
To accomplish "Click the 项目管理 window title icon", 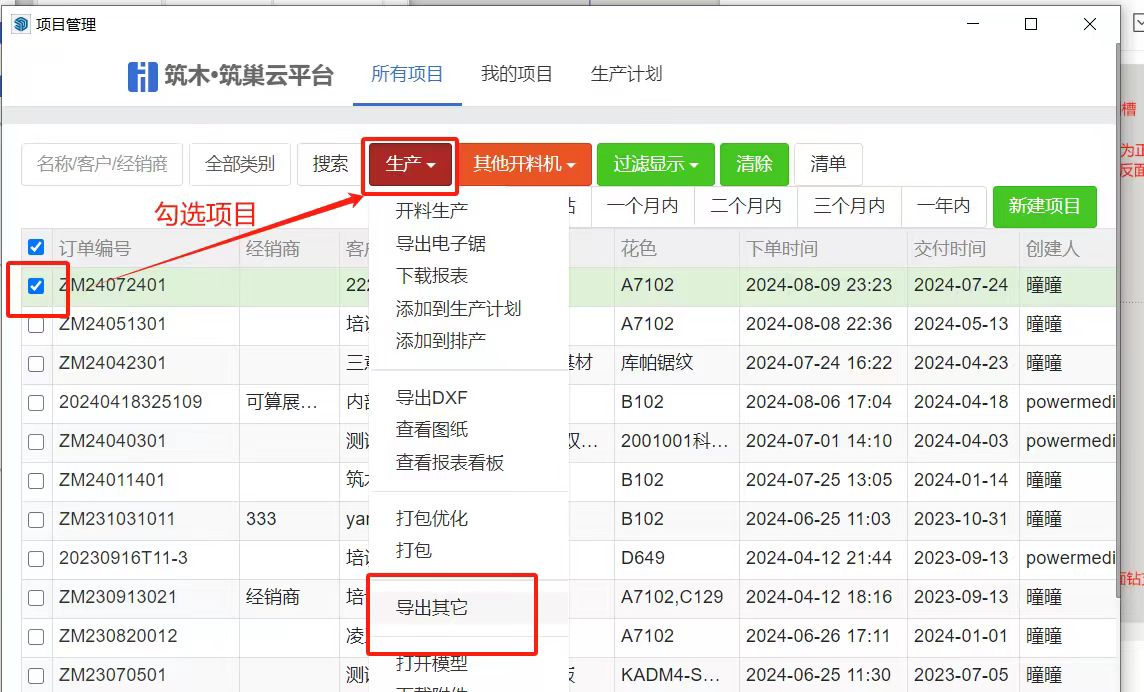I will [21, 24].
